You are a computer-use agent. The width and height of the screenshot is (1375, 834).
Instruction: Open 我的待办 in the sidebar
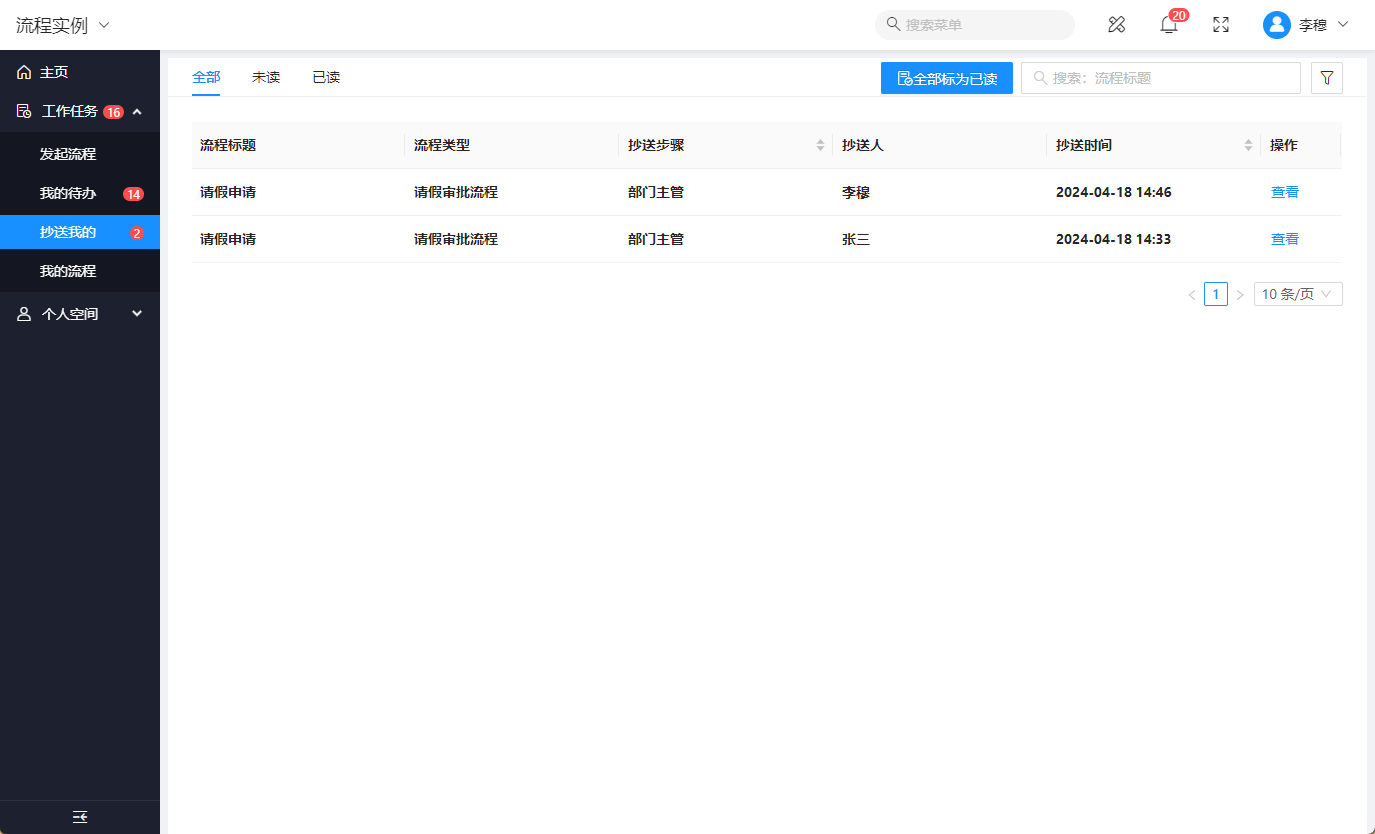point(68,193)
